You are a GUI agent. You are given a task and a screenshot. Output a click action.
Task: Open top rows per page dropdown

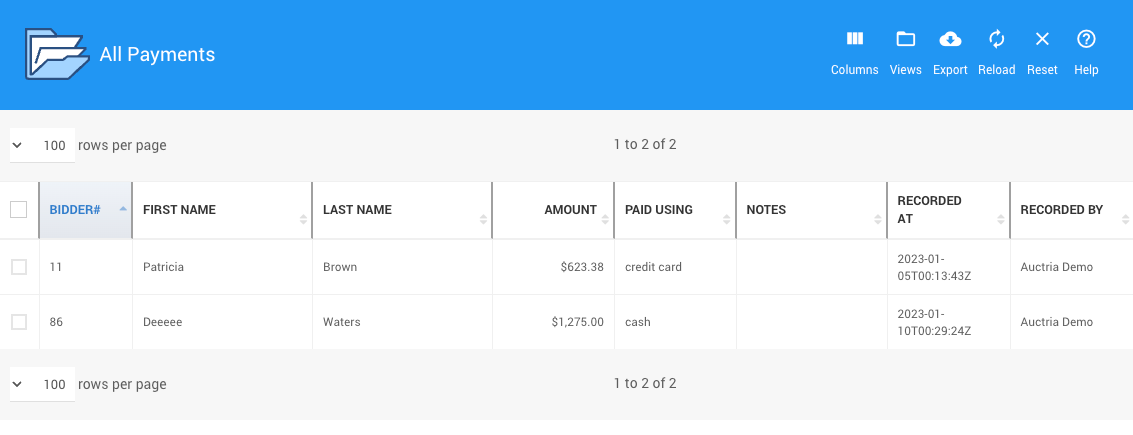point(42,145)
